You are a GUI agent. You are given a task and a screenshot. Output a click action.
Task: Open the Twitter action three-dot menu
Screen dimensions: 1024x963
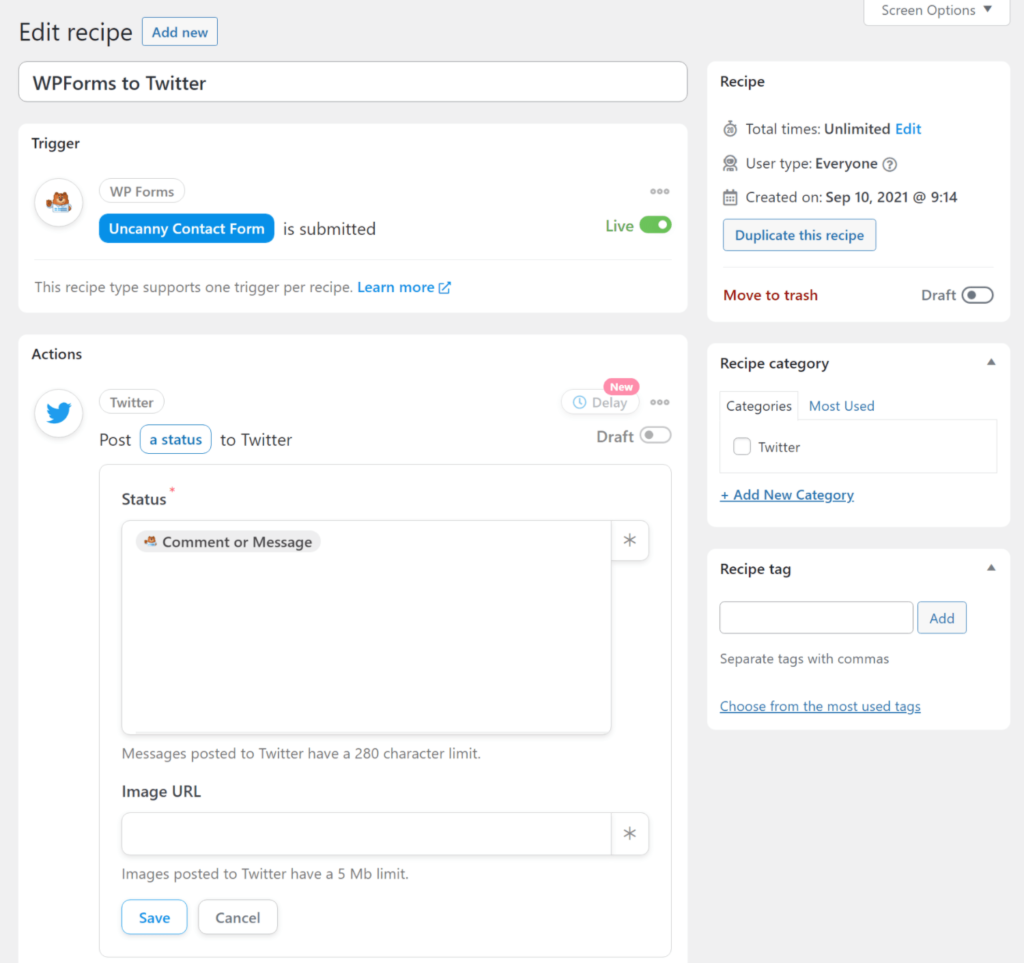(659, 403)
